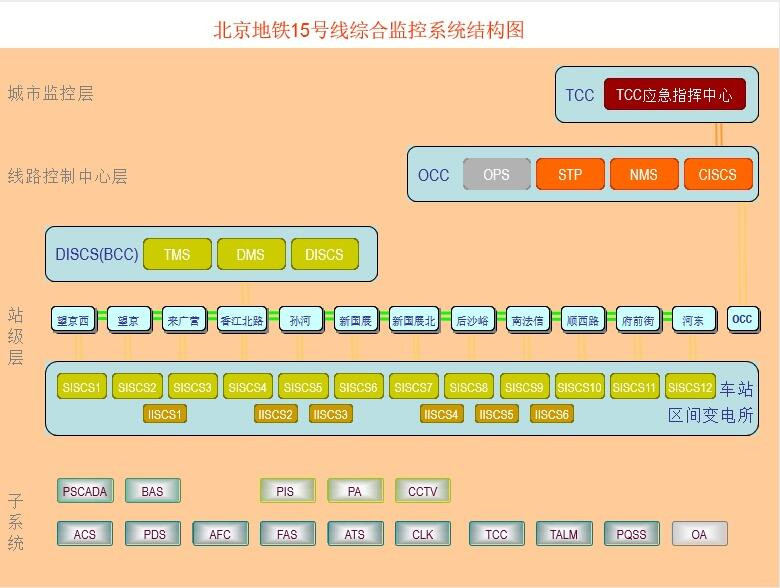Click the SISCS2 block
The width and height of the screenshot is (780, 588).
pos(137,387)
